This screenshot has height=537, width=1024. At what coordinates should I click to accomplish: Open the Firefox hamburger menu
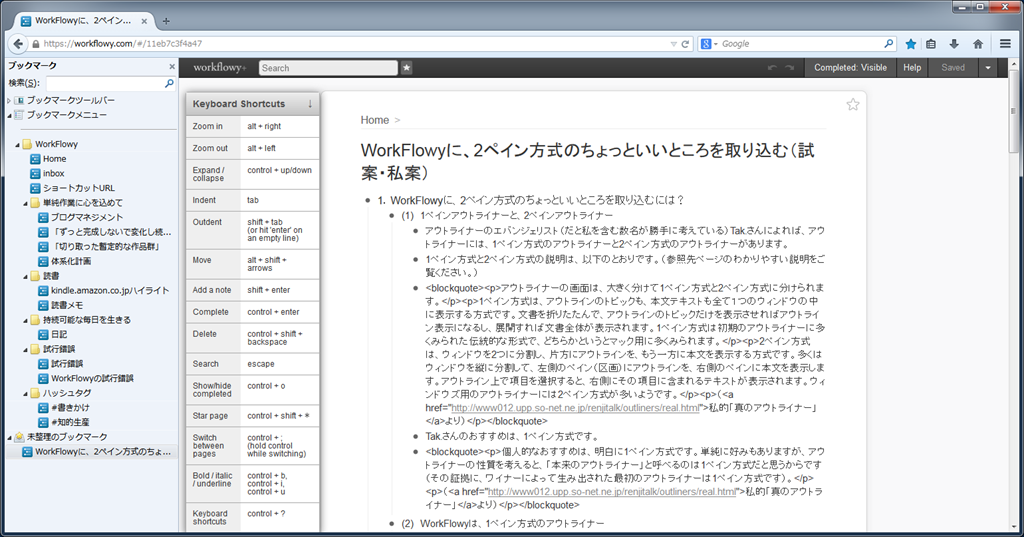pos(1005,44)
